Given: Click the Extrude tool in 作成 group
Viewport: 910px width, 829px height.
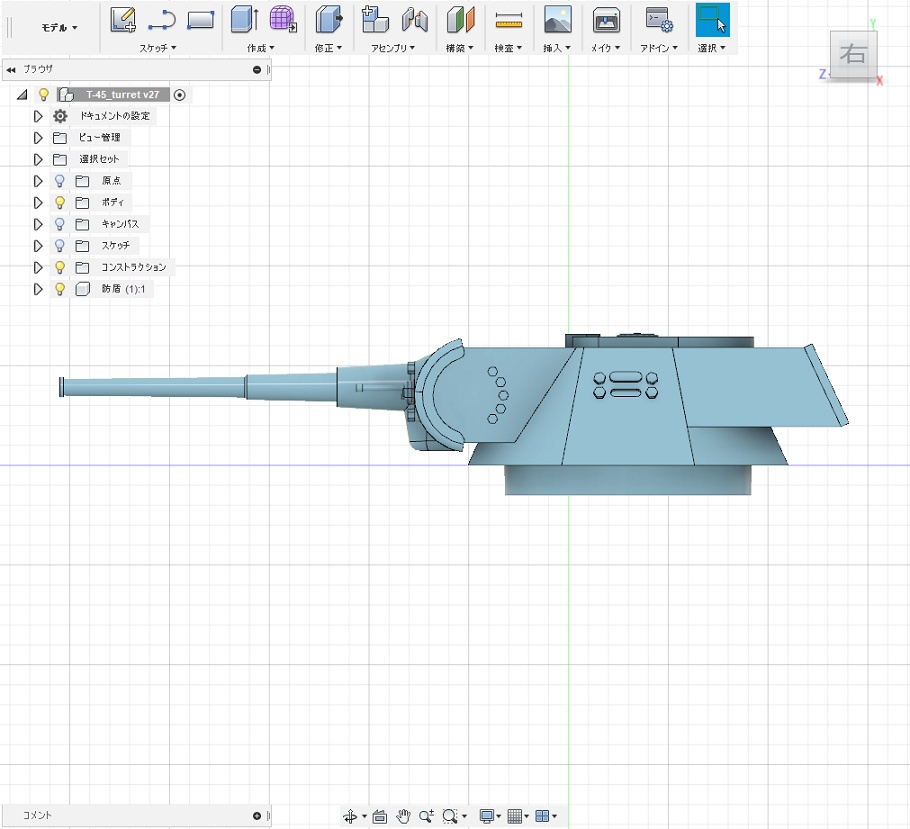Looking at the screenshot, I should pyautogui.click(x=243, y=19).
